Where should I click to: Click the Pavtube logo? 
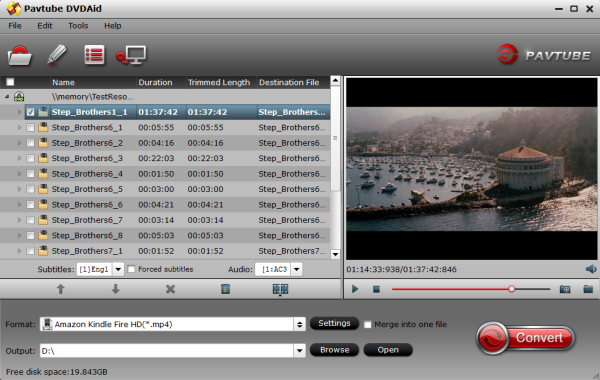[544, 55]
